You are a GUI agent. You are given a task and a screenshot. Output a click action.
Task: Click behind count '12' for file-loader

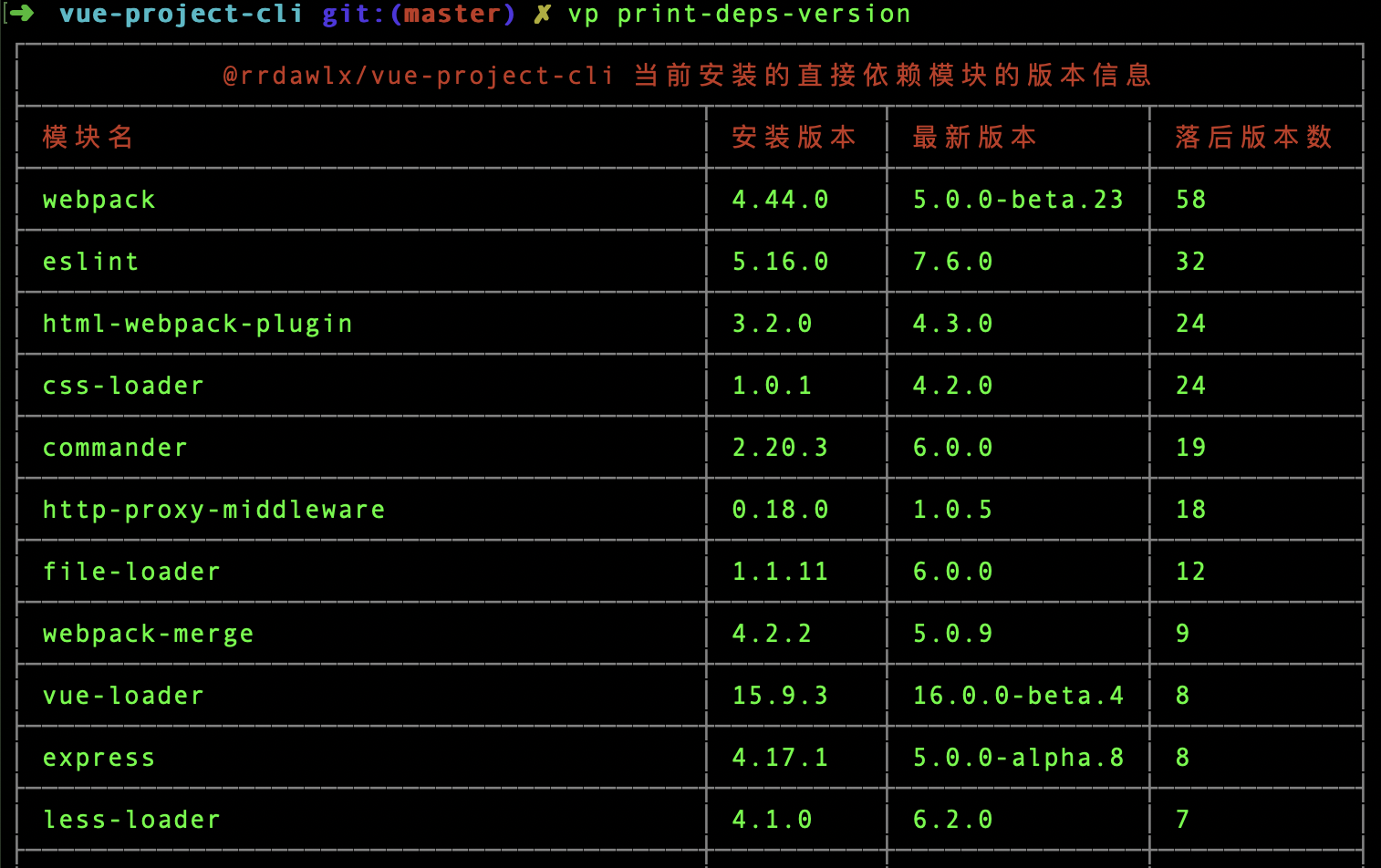click(1191, 572)
